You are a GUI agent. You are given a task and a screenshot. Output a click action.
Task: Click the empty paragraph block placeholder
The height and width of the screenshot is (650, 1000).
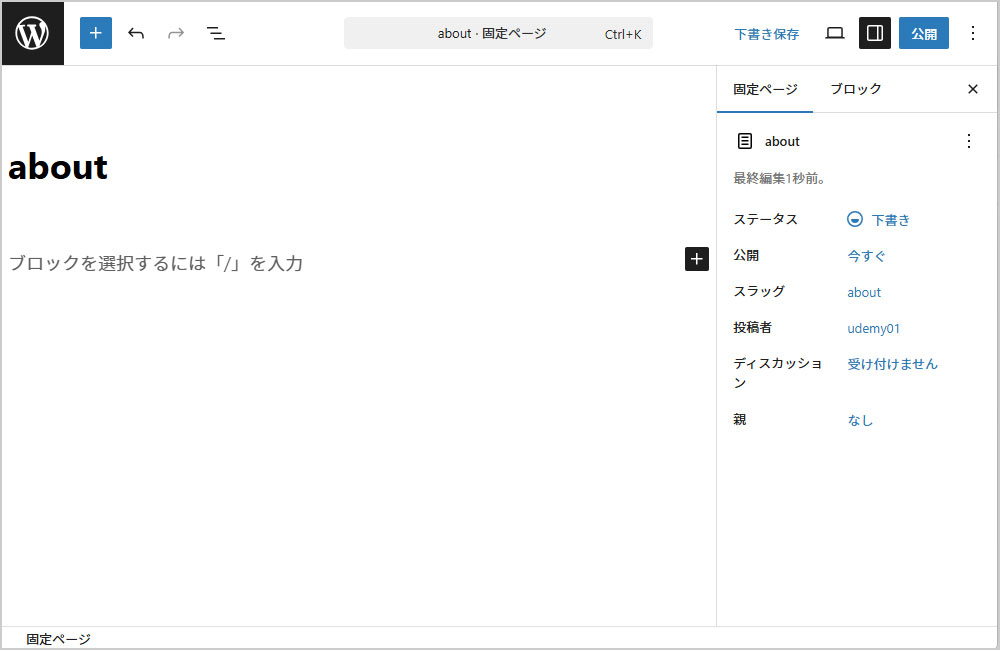(156, 264)
